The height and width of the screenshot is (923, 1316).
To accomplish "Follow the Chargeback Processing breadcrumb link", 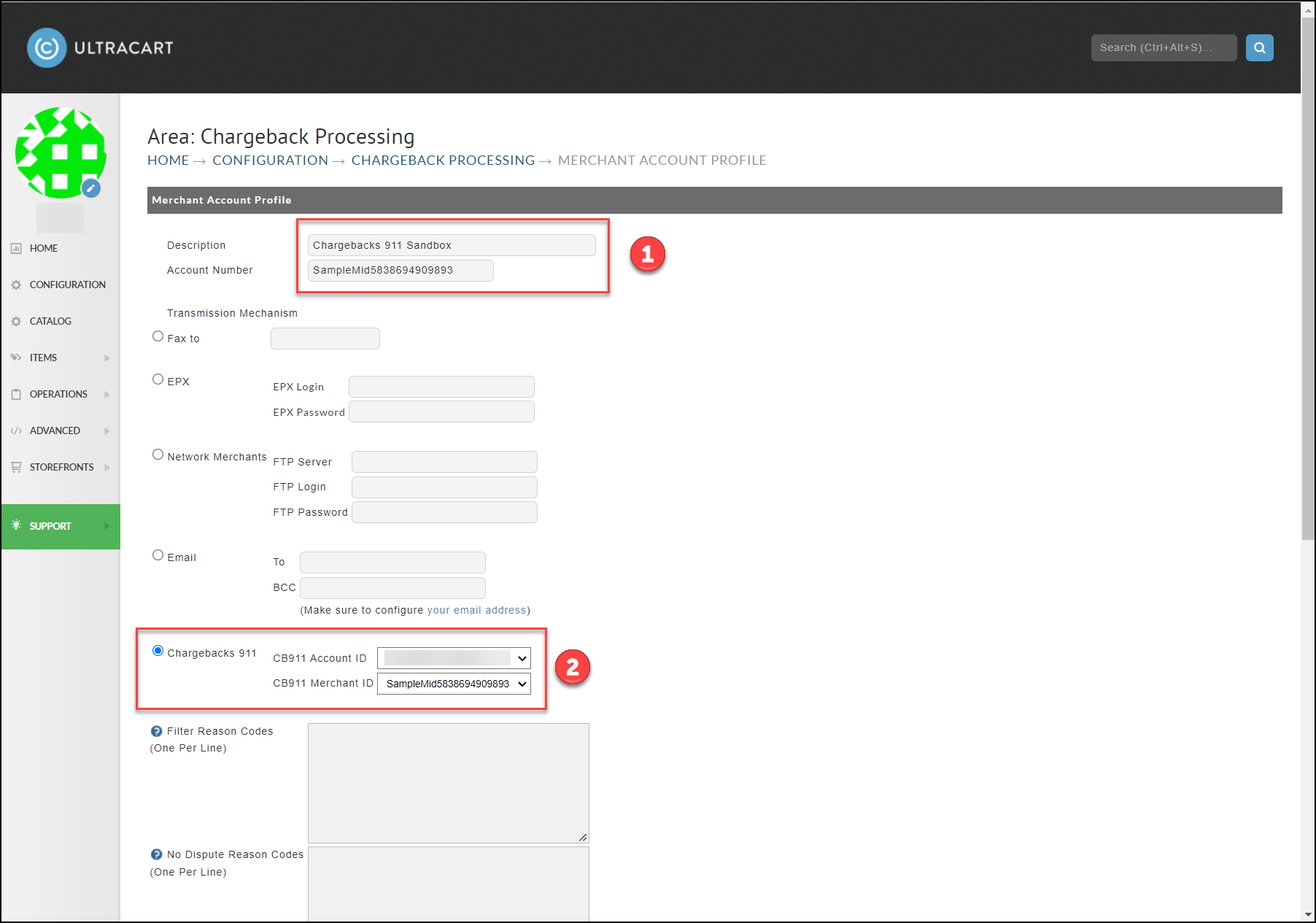I will [x=443, y=160].
